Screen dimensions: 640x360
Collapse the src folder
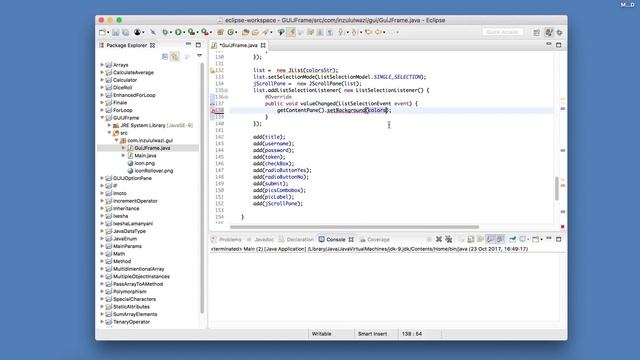pyautogui.click(x=109, y=133)
